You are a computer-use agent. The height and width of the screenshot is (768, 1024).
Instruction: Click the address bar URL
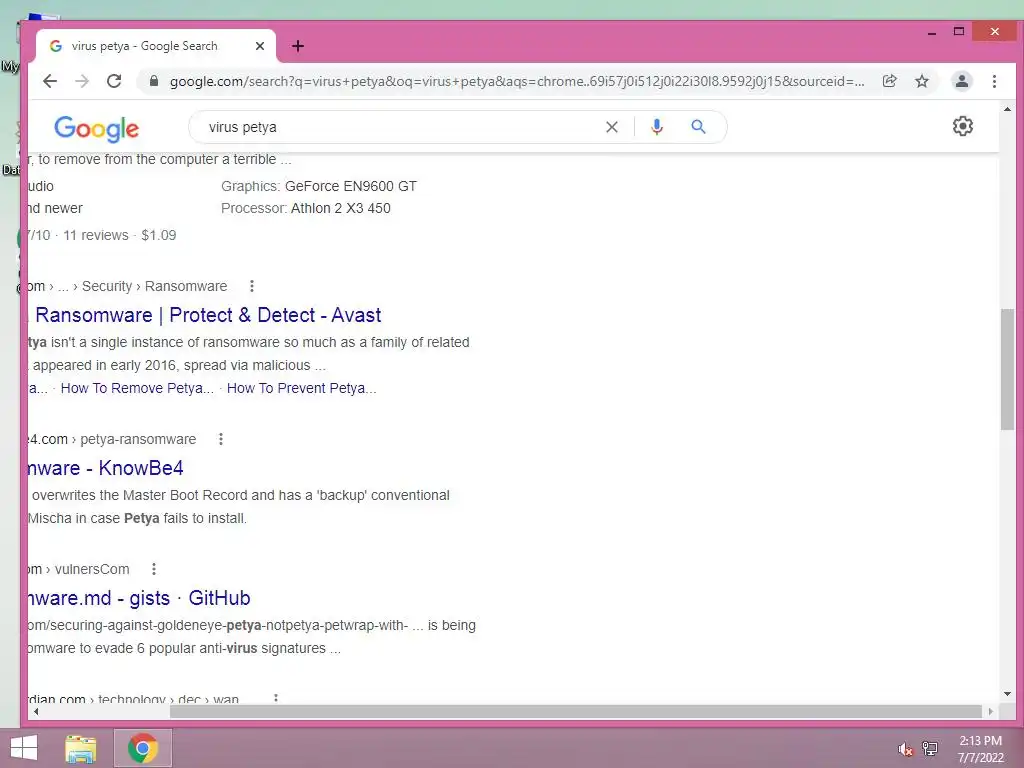[x=517, y=81]
